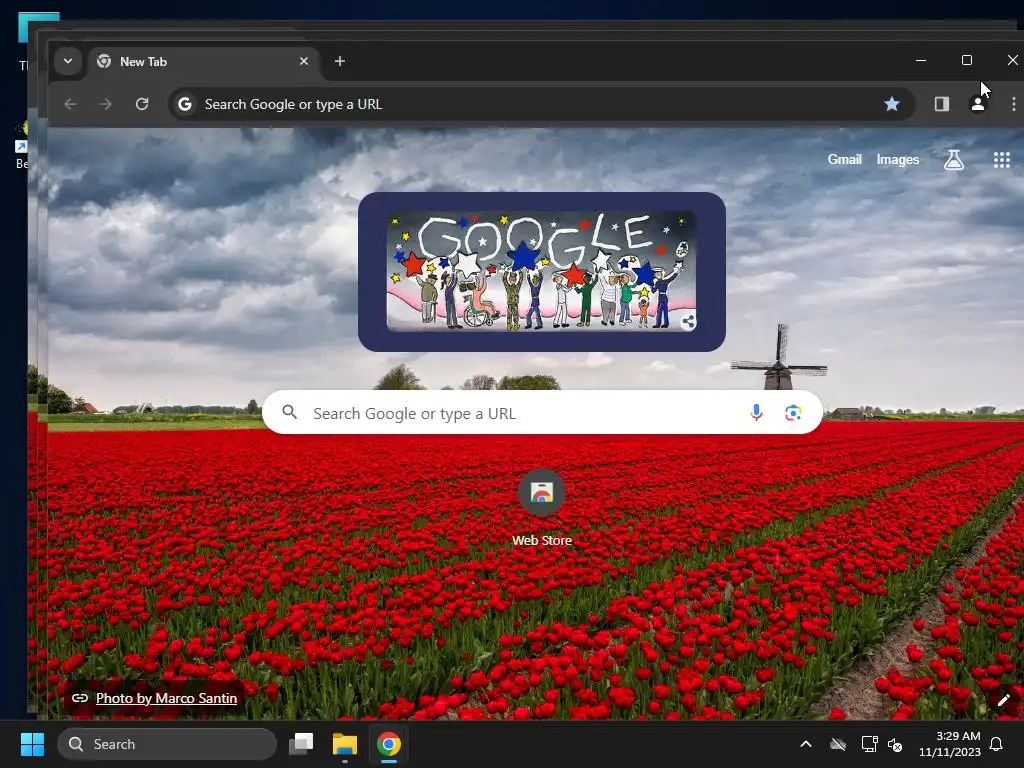The width and height of the screenshot is (1024, 768).
Task: Click the cloud sync tray icon
Action: 838,744
